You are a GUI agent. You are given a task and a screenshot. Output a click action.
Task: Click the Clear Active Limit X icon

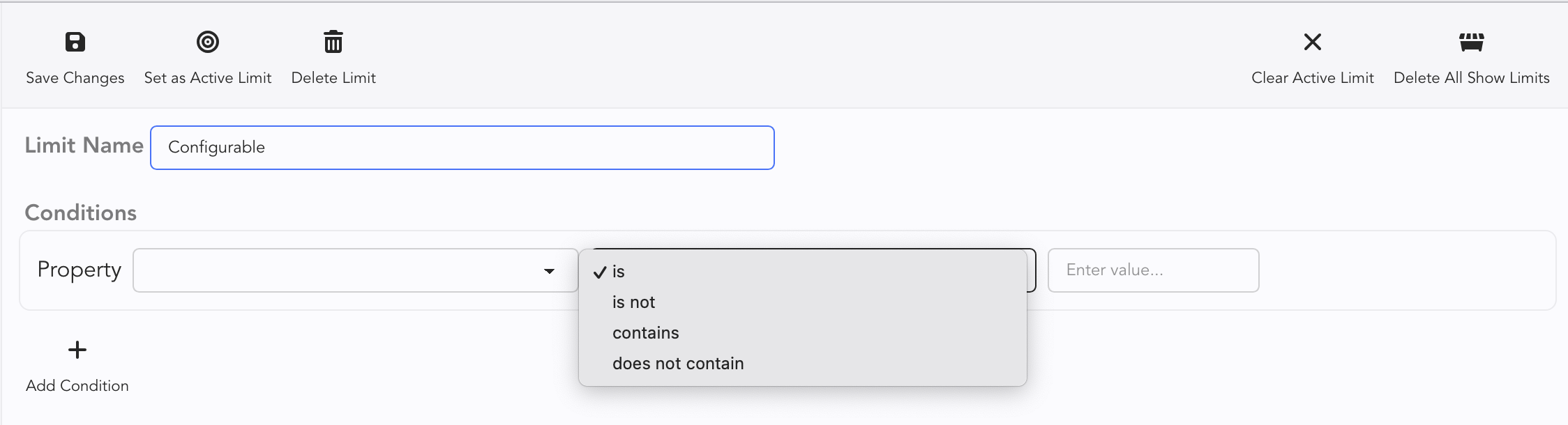coord(1312,42)
